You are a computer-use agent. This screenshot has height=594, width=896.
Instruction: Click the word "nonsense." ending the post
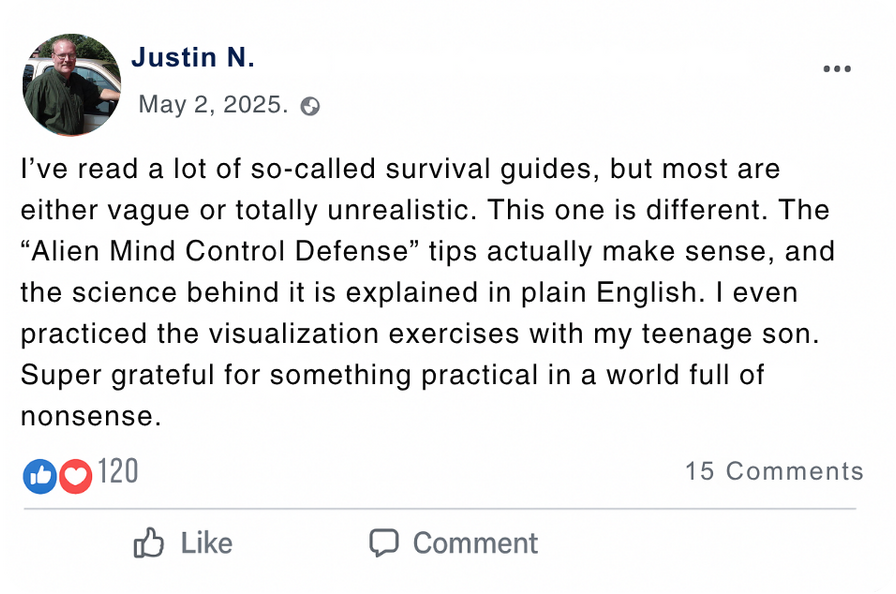click(91, 416)
